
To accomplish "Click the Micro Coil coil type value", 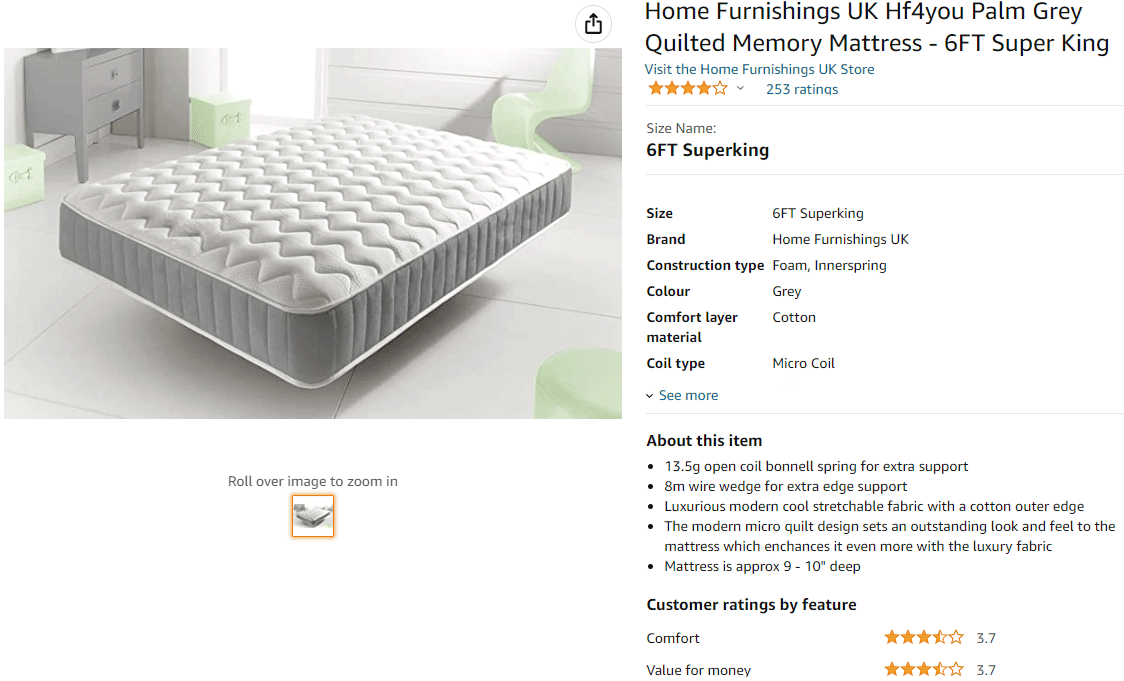I will click(x=803, y=363).
